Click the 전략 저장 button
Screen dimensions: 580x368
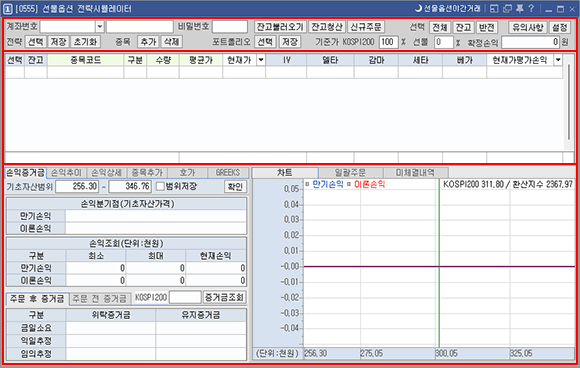click(x=58, y=42)
